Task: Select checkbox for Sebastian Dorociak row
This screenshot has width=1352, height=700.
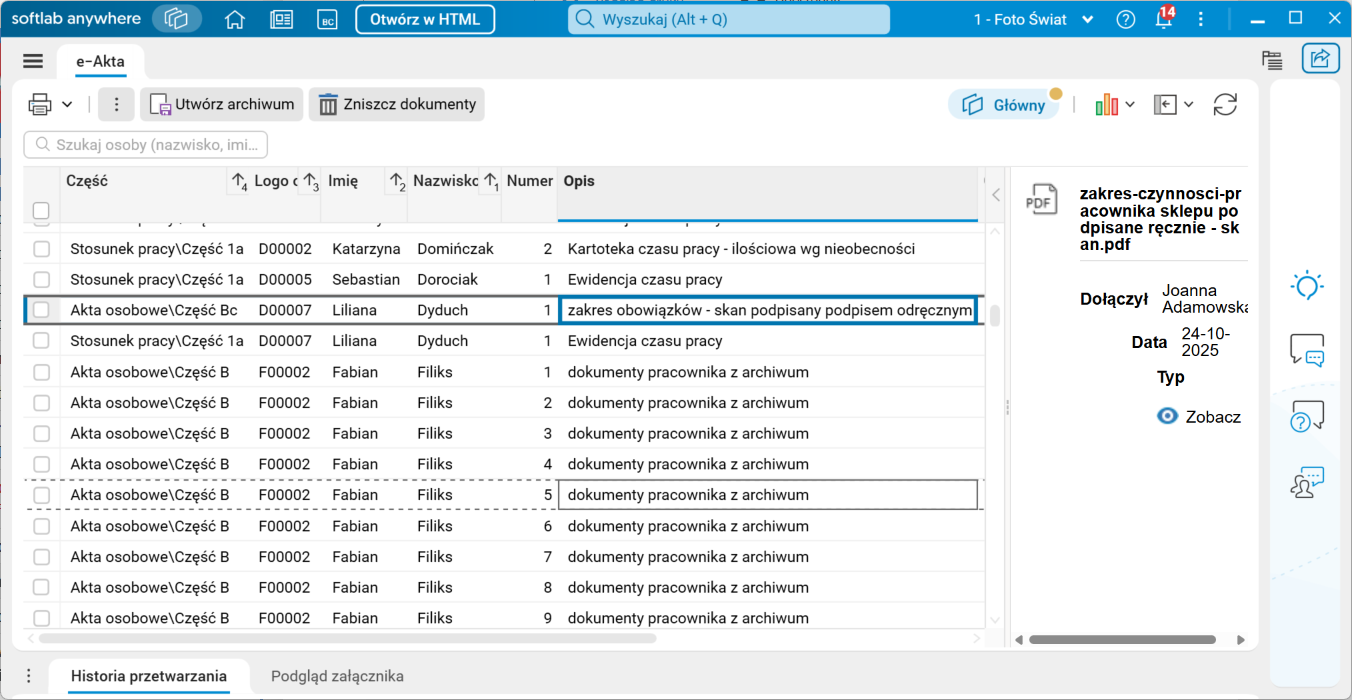Action: coord(41,279)
